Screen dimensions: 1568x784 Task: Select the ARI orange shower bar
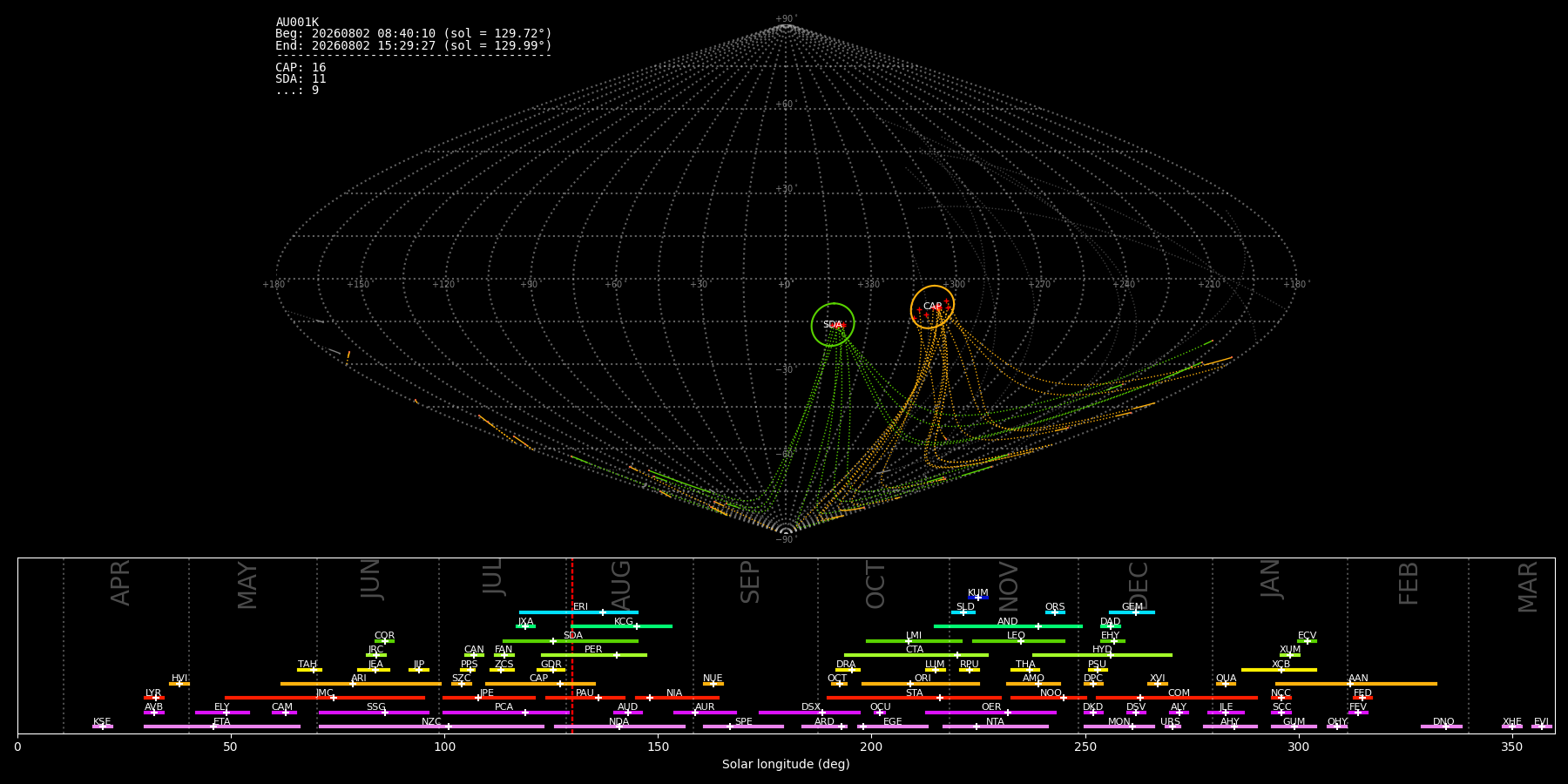point(361,684)
